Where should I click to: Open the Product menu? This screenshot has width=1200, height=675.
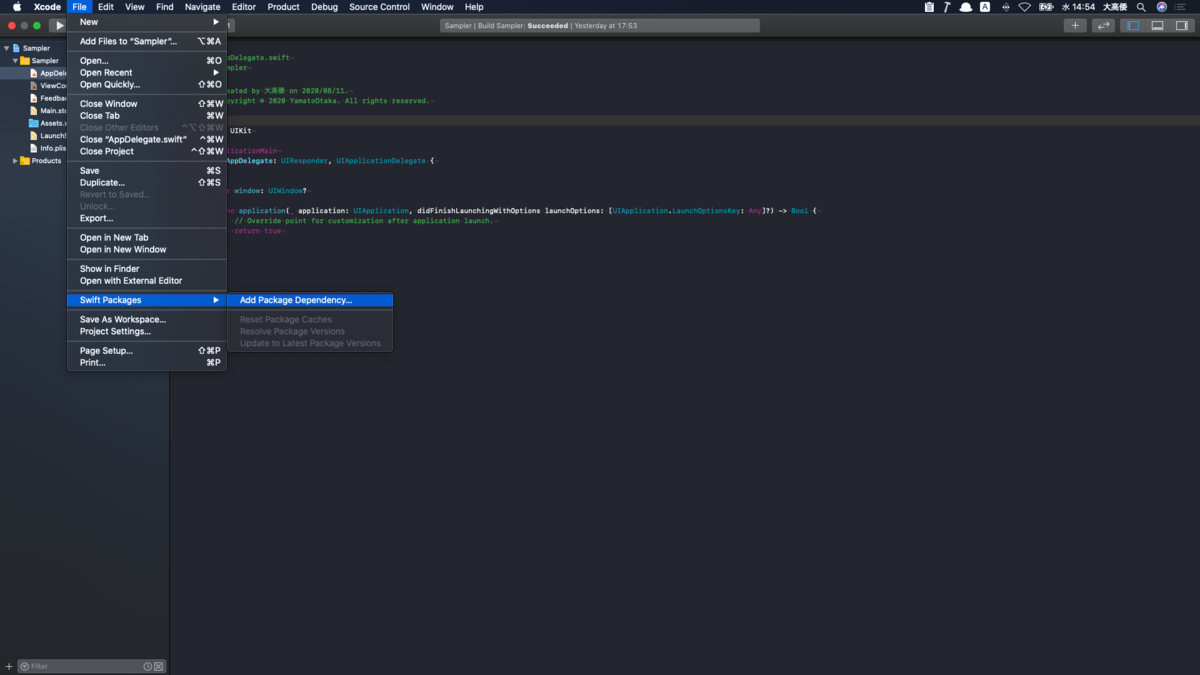pyautogui.click(x=283, y=7)
